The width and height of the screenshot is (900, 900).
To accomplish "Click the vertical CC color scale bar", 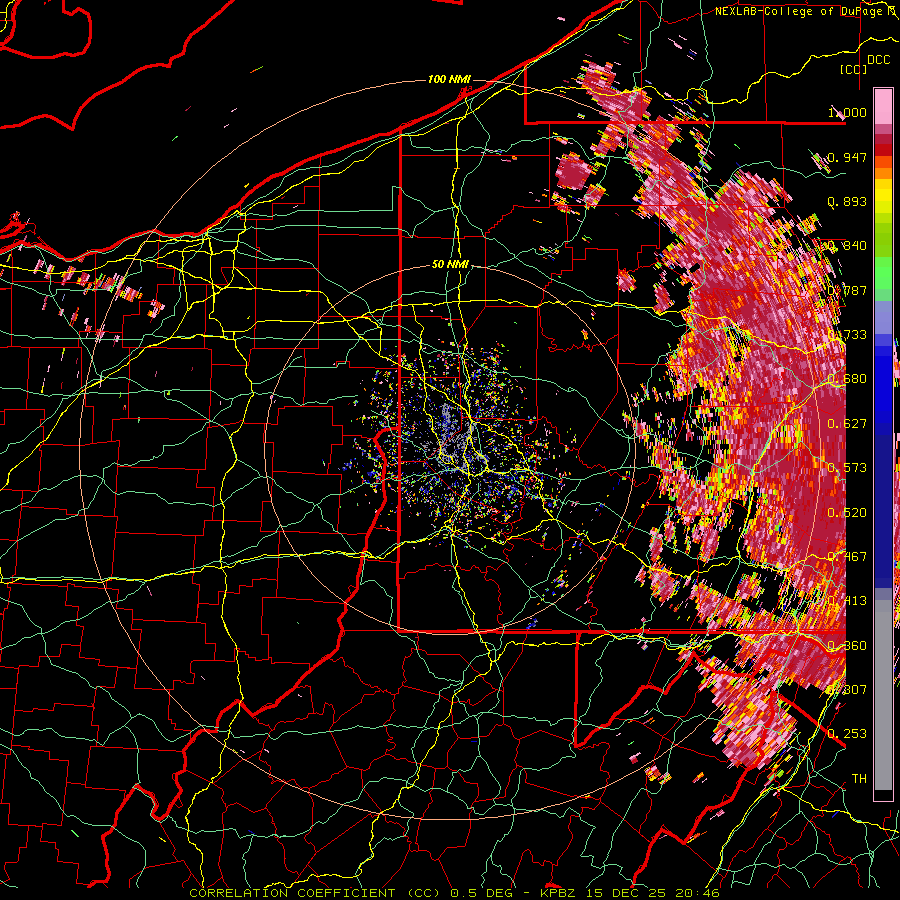I will [x=883, y=444].
